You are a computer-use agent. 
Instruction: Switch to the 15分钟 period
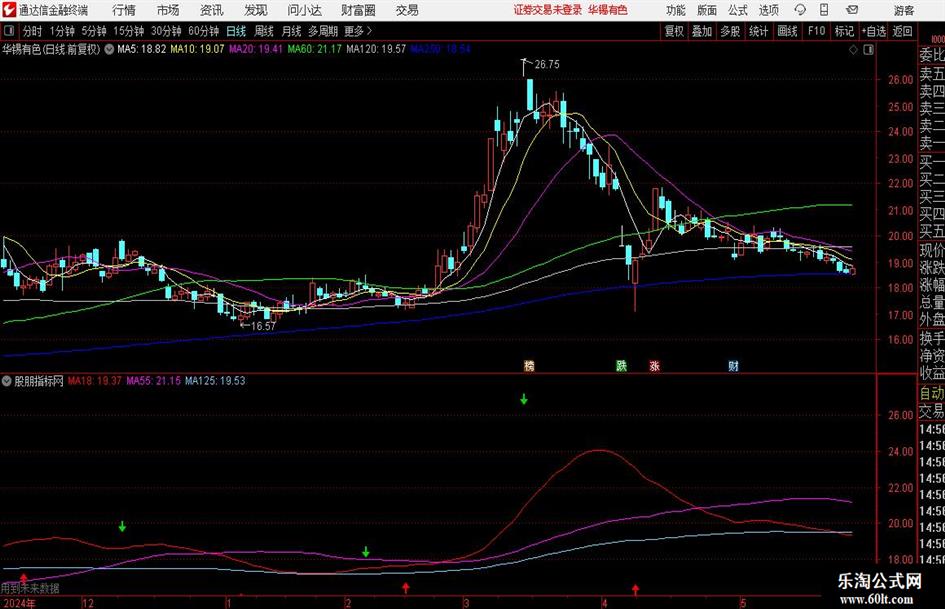[129, 31]
